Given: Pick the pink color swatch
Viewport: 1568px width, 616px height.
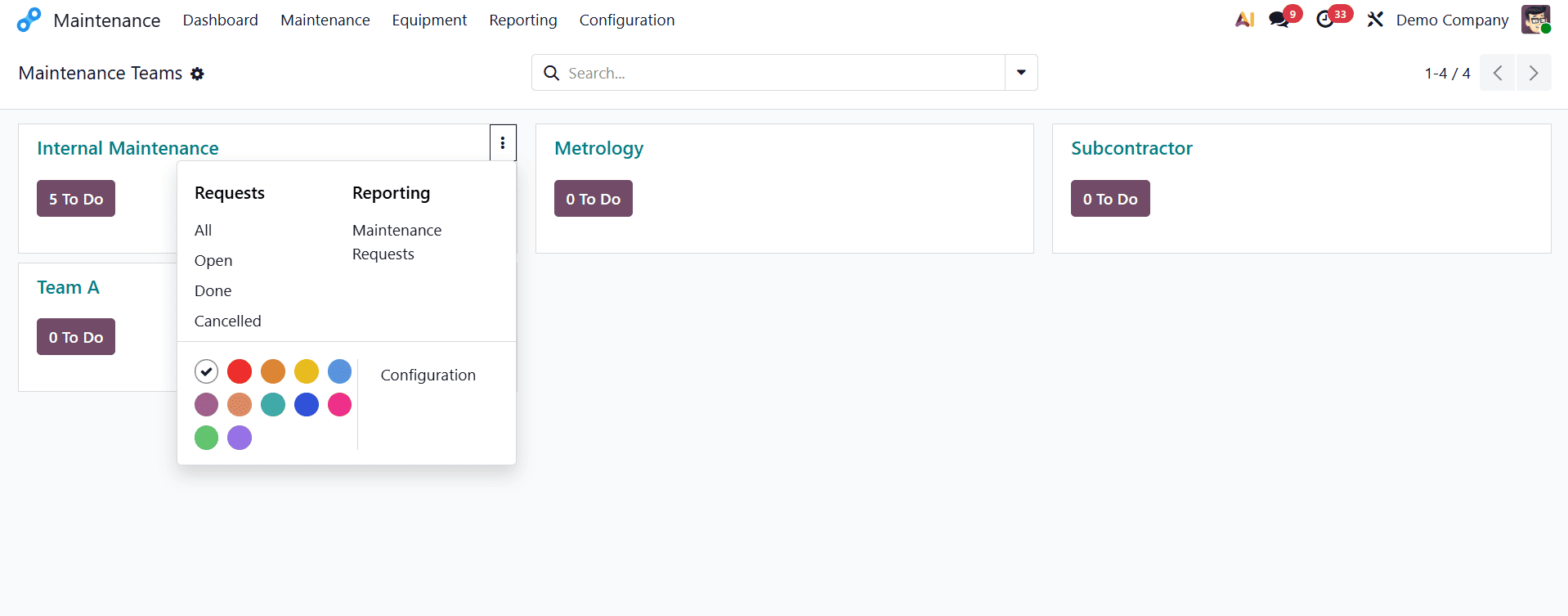Looking at the screenshot, I should point(339,404).
